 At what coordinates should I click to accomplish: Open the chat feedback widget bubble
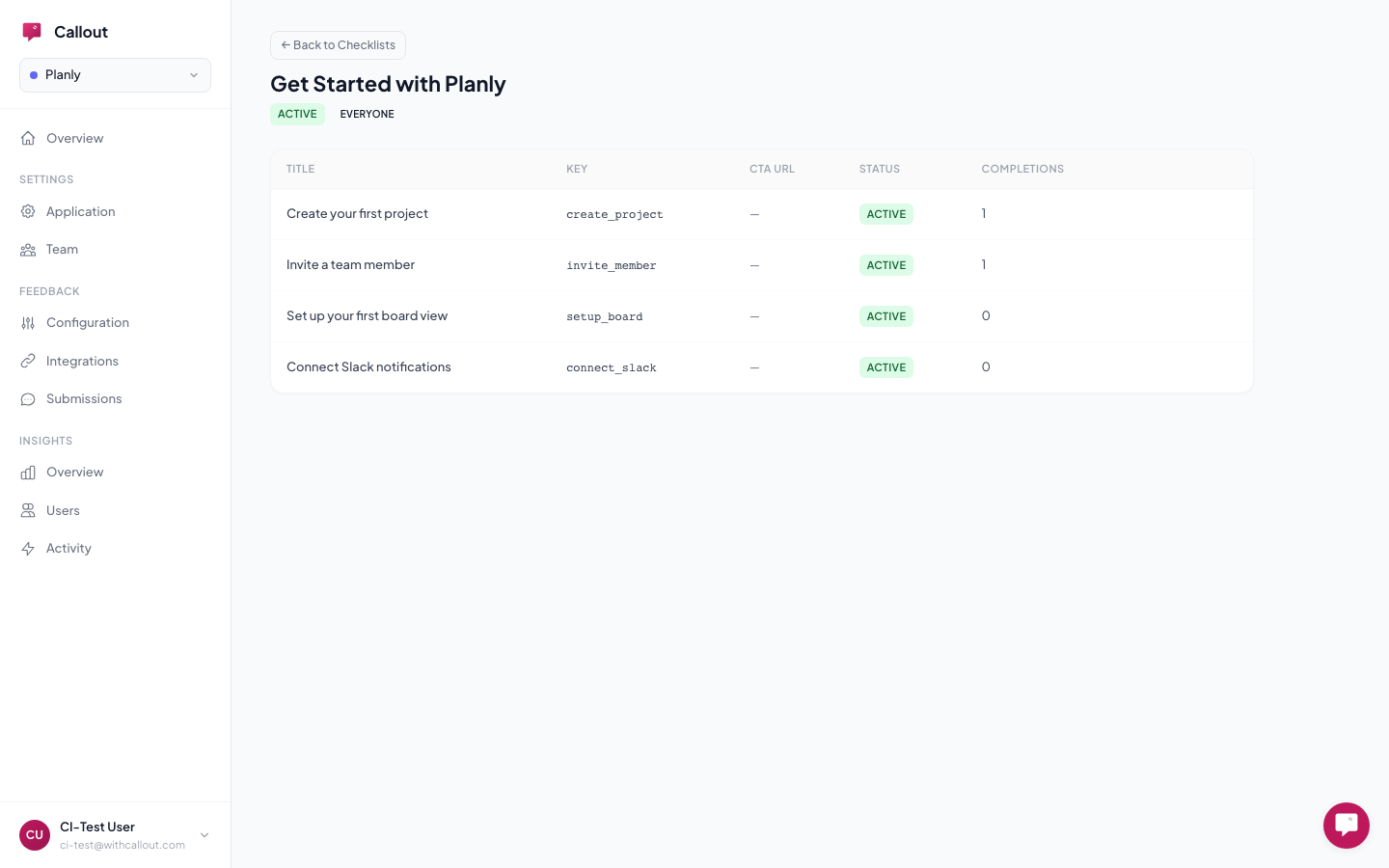[x=1346, y=826]
